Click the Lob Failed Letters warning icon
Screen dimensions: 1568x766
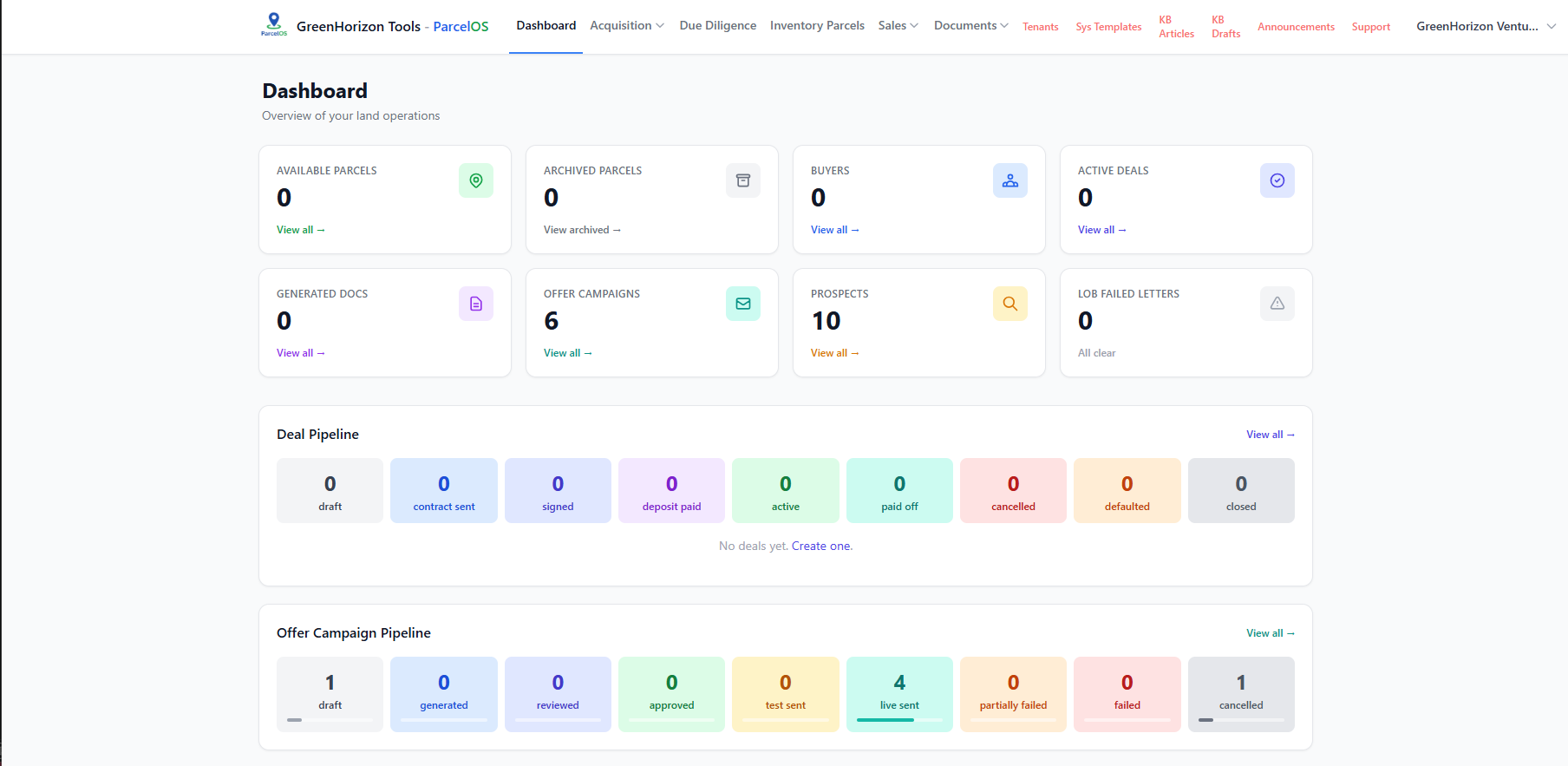point(1277,304)
